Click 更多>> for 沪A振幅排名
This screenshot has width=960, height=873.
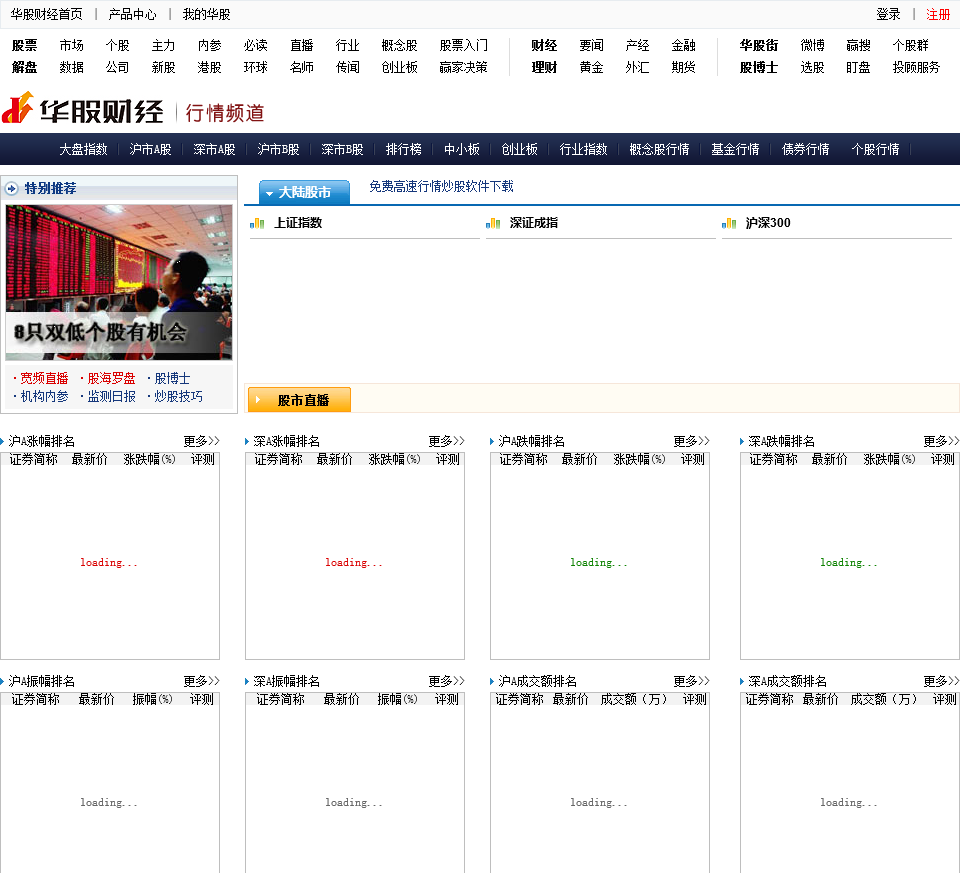[x=201, y=681]
